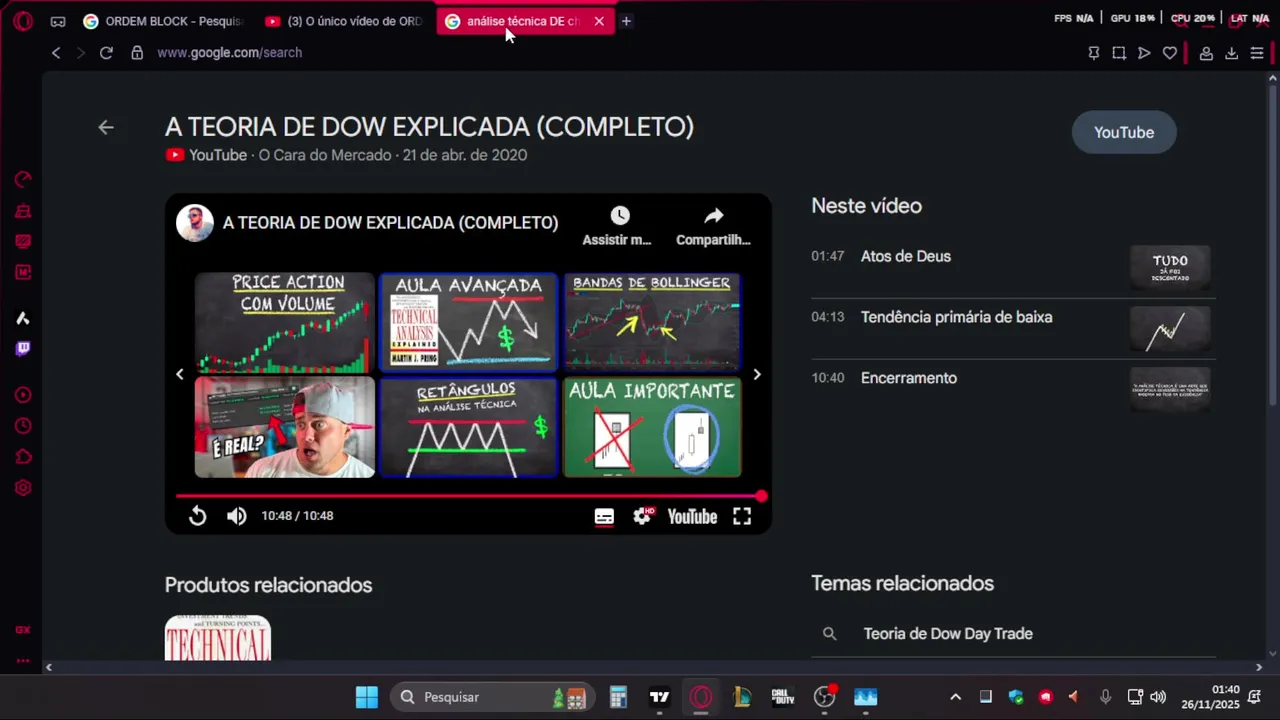This screenshot has width=1280, height=720.
Task: Mute the video volume speaker
Action: pos(236,516)
